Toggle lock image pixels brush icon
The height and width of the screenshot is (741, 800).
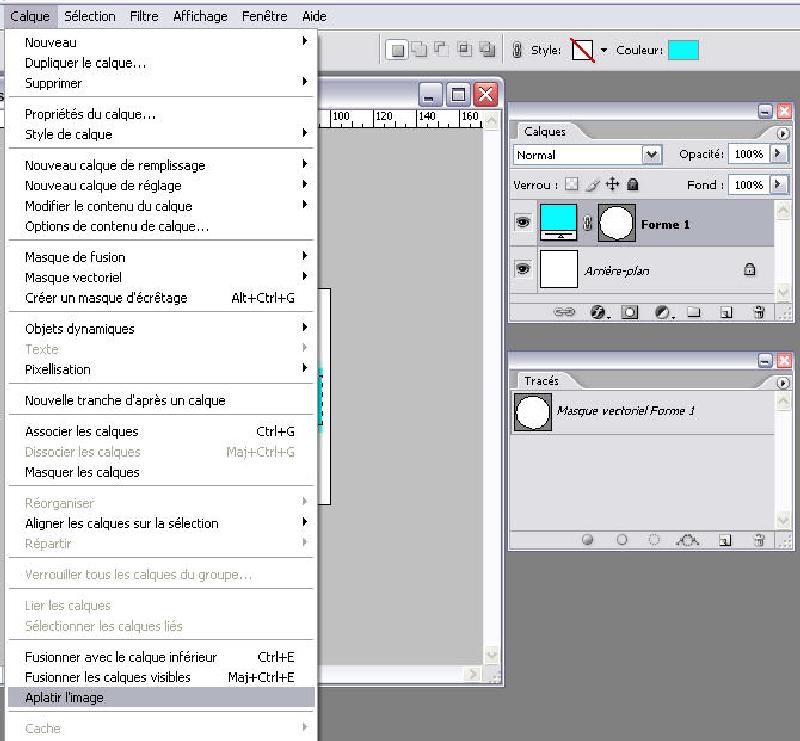(592, 185)
